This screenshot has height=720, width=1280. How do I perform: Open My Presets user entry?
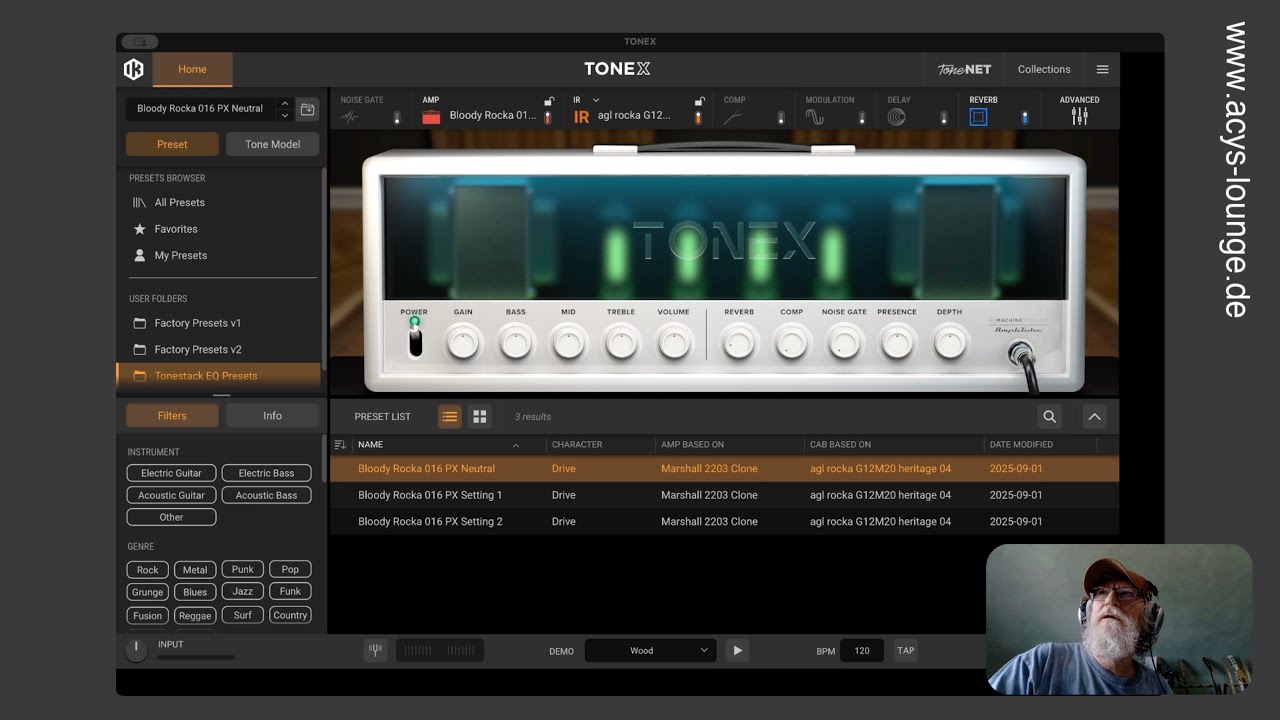click(x=180, y=255)
